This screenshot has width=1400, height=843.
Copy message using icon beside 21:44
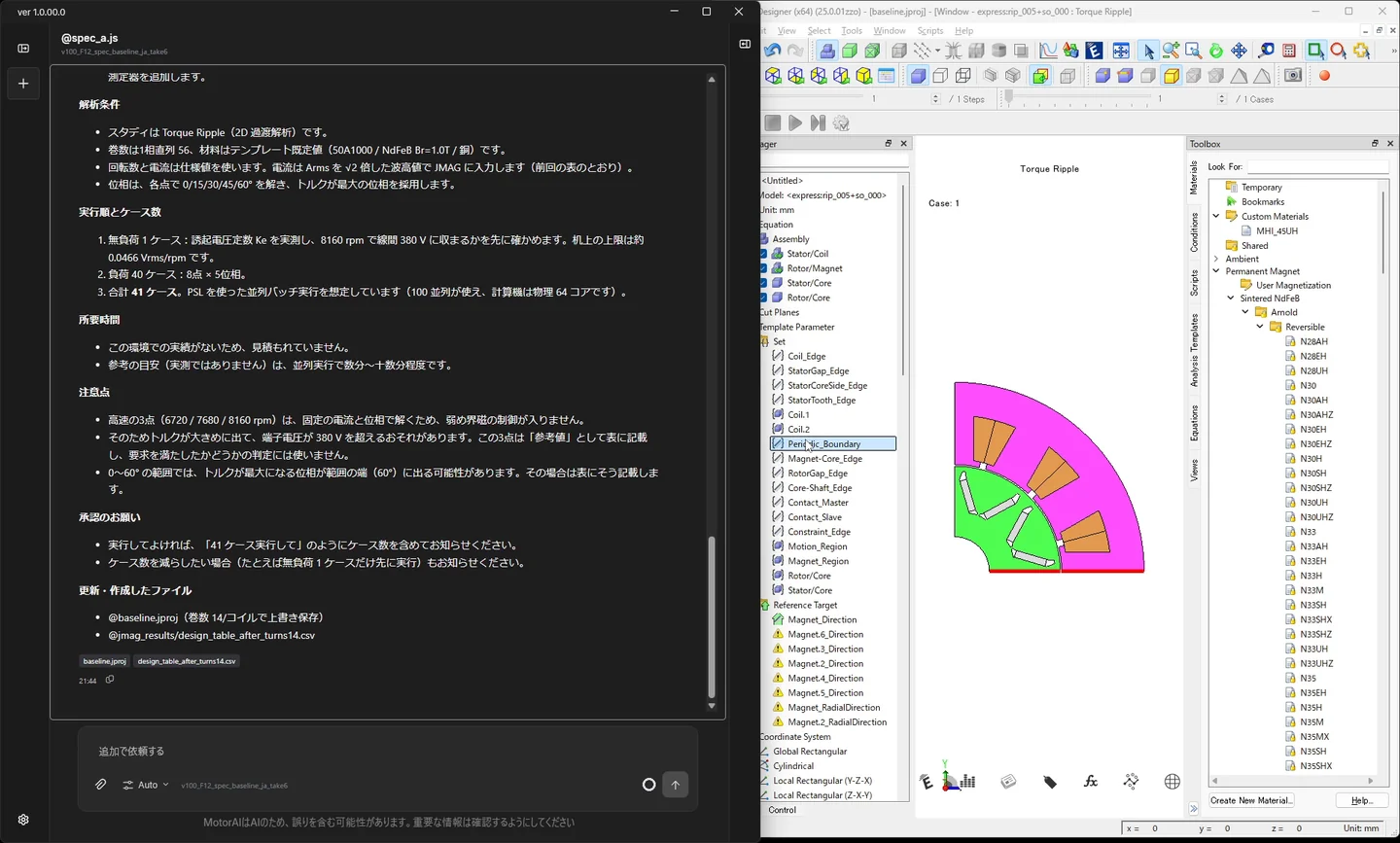pyautogui.click(x=110, y=680)
